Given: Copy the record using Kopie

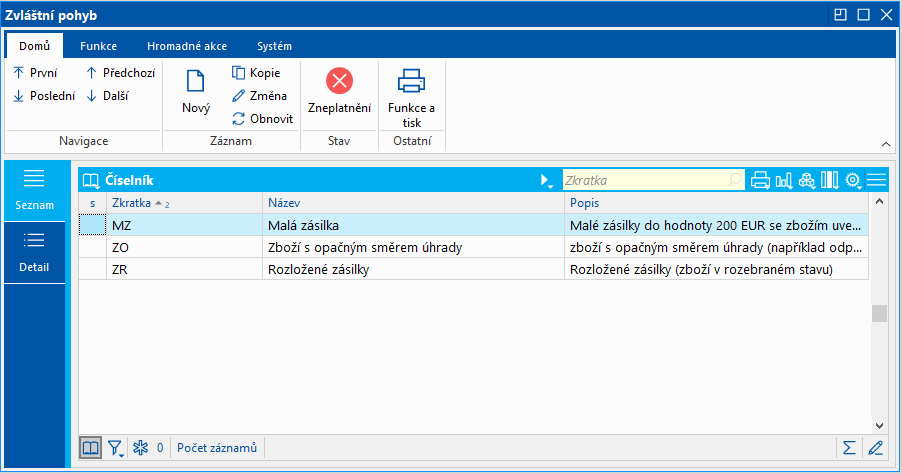Looking at the screenshot, I should point(256,73).
